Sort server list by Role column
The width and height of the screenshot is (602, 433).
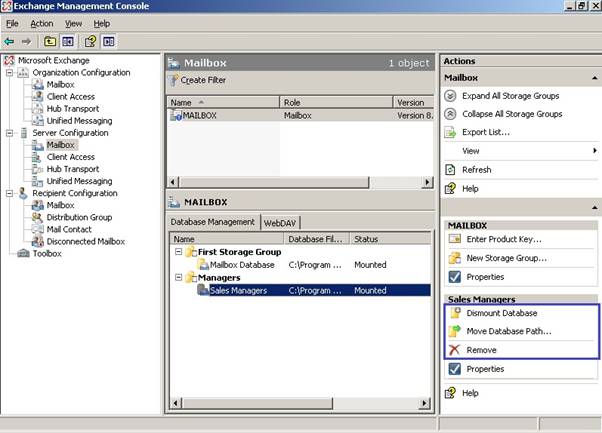(x=336, y=102)
